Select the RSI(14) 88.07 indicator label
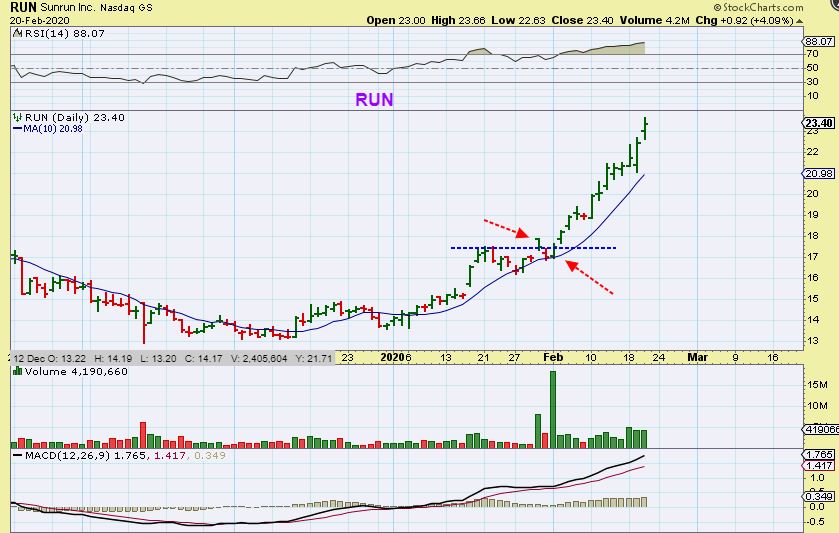 pos(65,33)
